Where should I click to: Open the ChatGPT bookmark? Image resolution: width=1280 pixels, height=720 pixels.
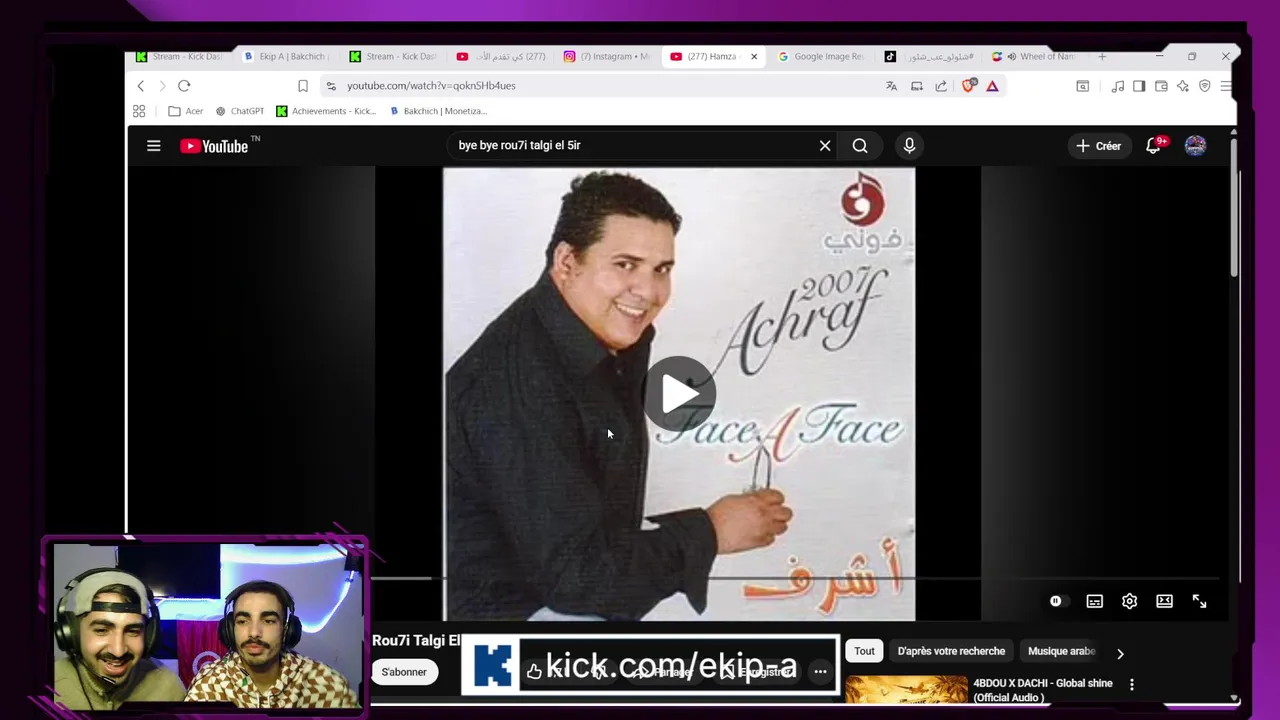240,111
